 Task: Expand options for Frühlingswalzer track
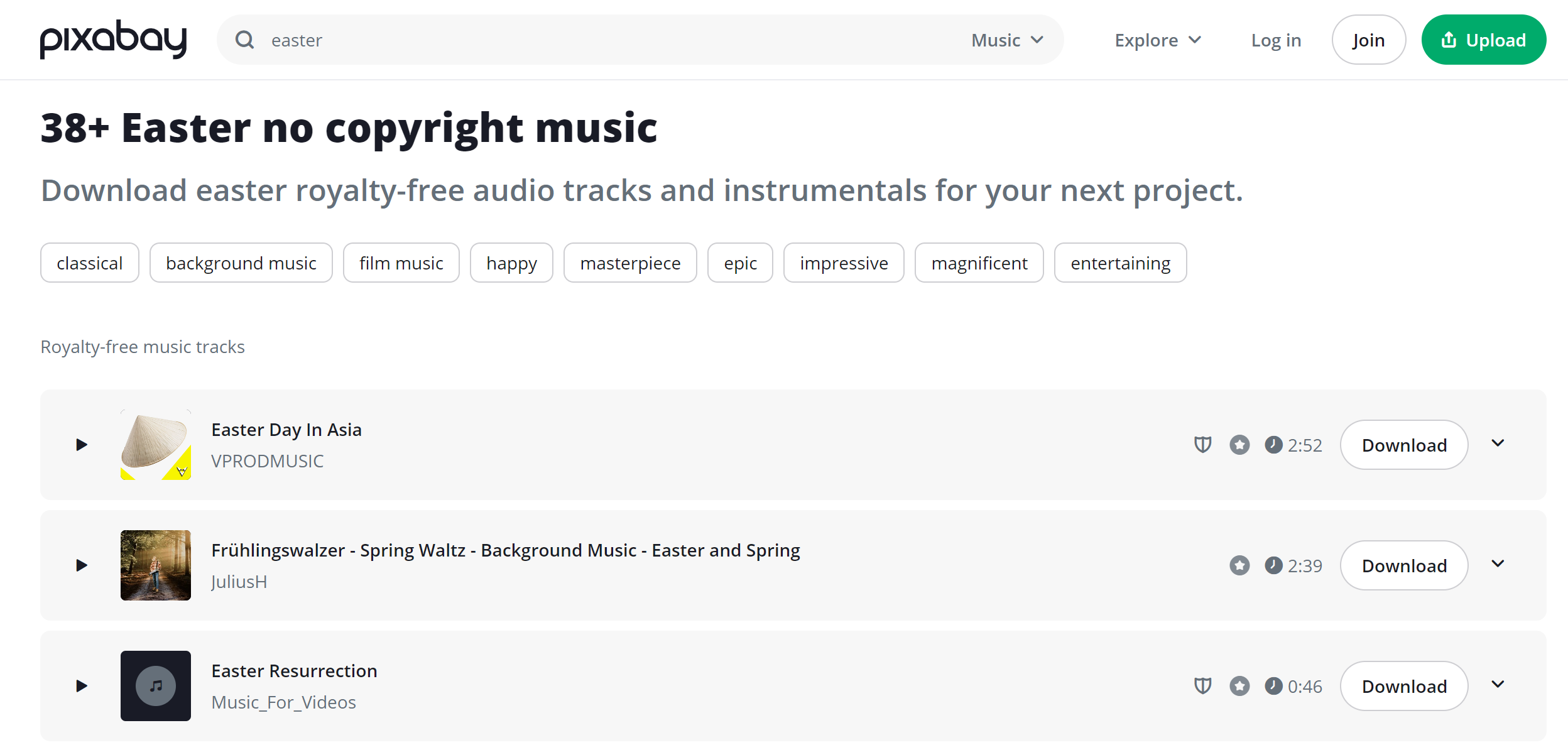click(1498, 564)
